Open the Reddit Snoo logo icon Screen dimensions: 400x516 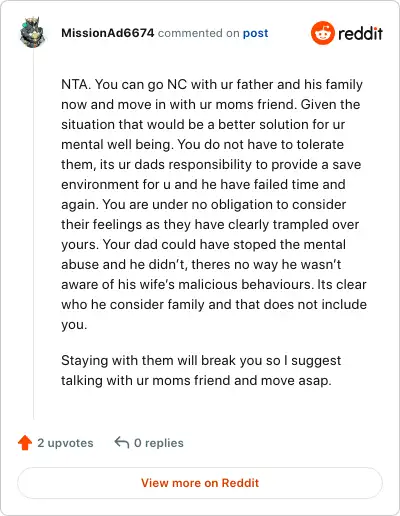(322, 33)
